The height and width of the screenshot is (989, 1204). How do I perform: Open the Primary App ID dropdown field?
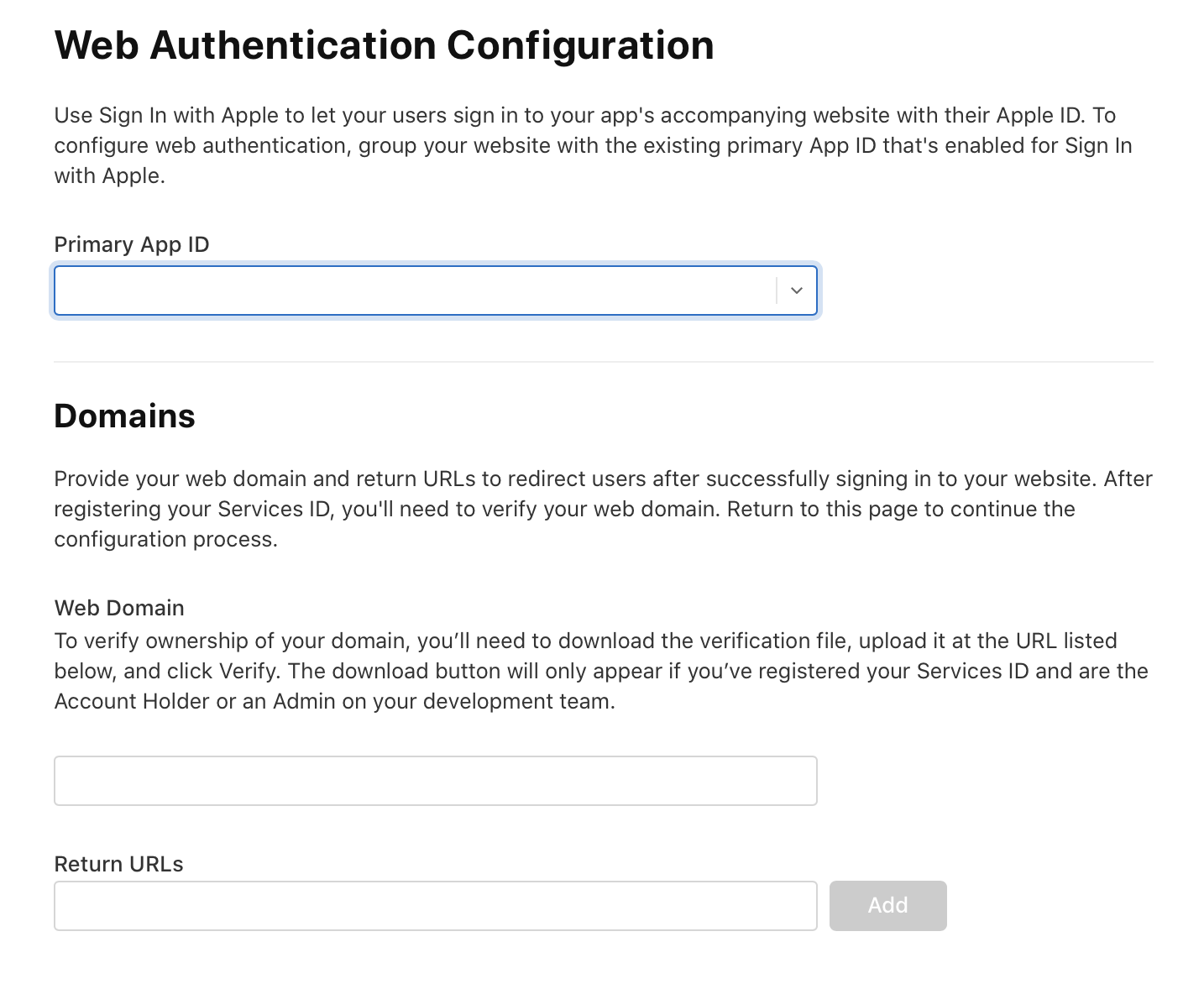436,290
